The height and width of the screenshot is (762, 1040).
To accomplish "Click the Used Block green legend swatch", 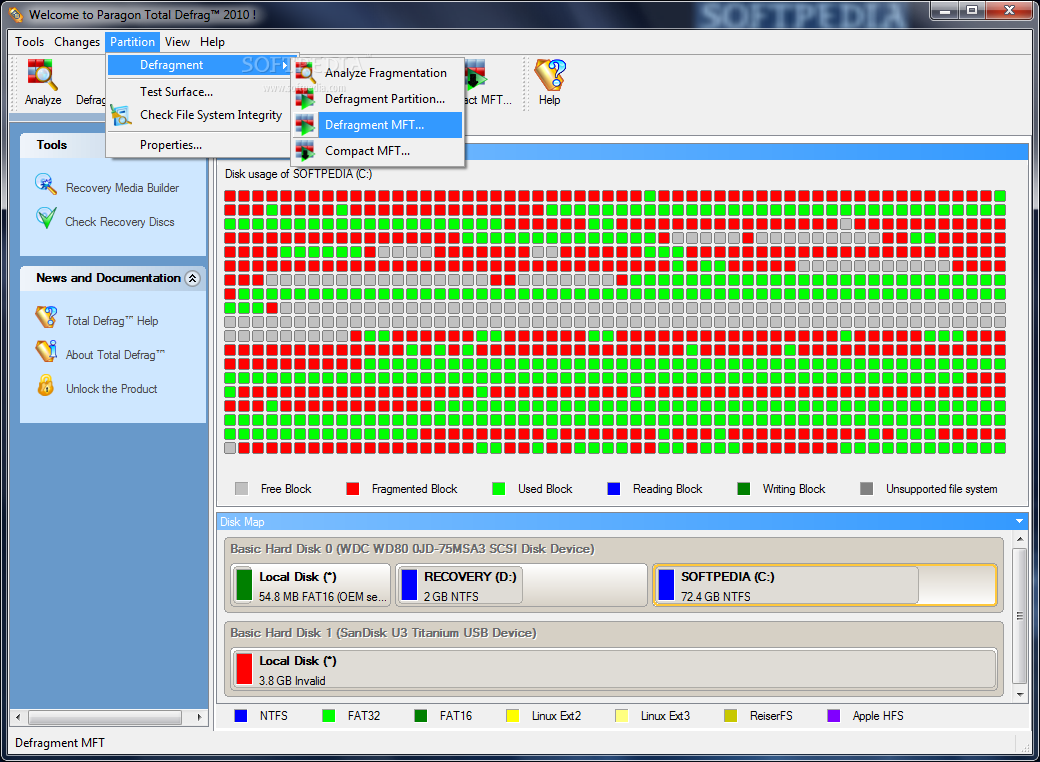I will pos(499,489).
